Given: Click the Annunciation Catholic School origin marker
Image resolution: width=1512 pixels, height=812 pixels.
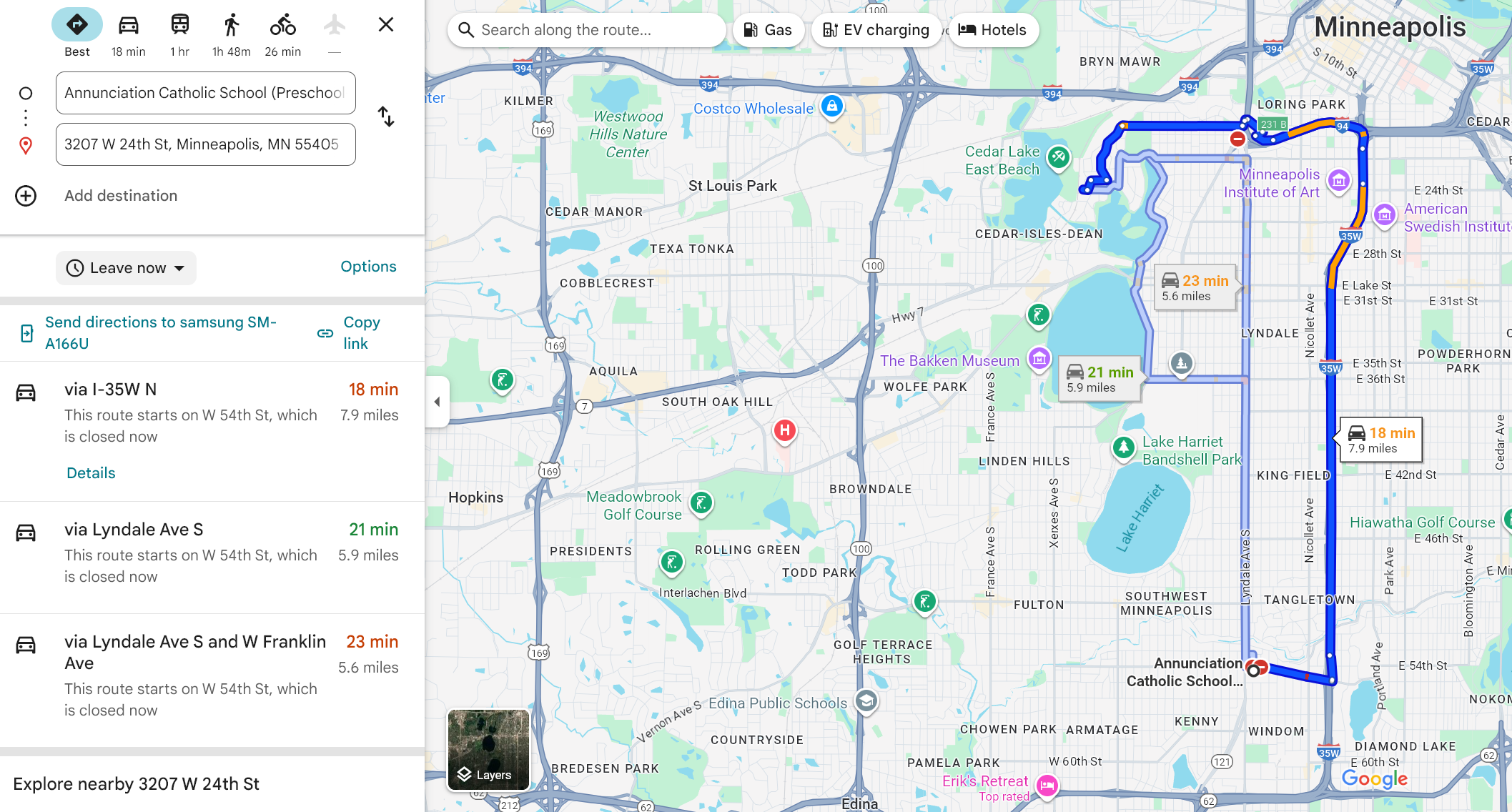Looking at the screenshot, I should coord(1253,670).
